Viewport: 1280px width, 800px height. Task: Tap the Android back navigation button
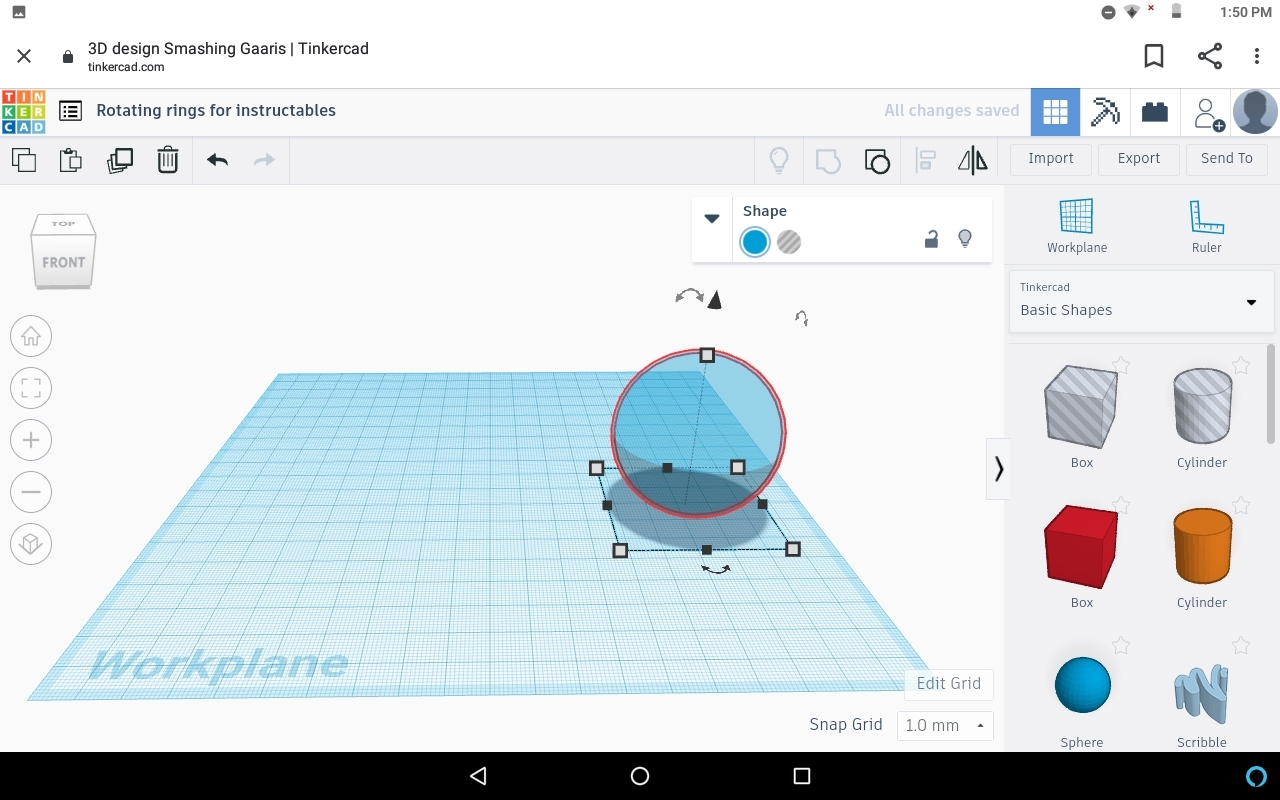[478, 776]
